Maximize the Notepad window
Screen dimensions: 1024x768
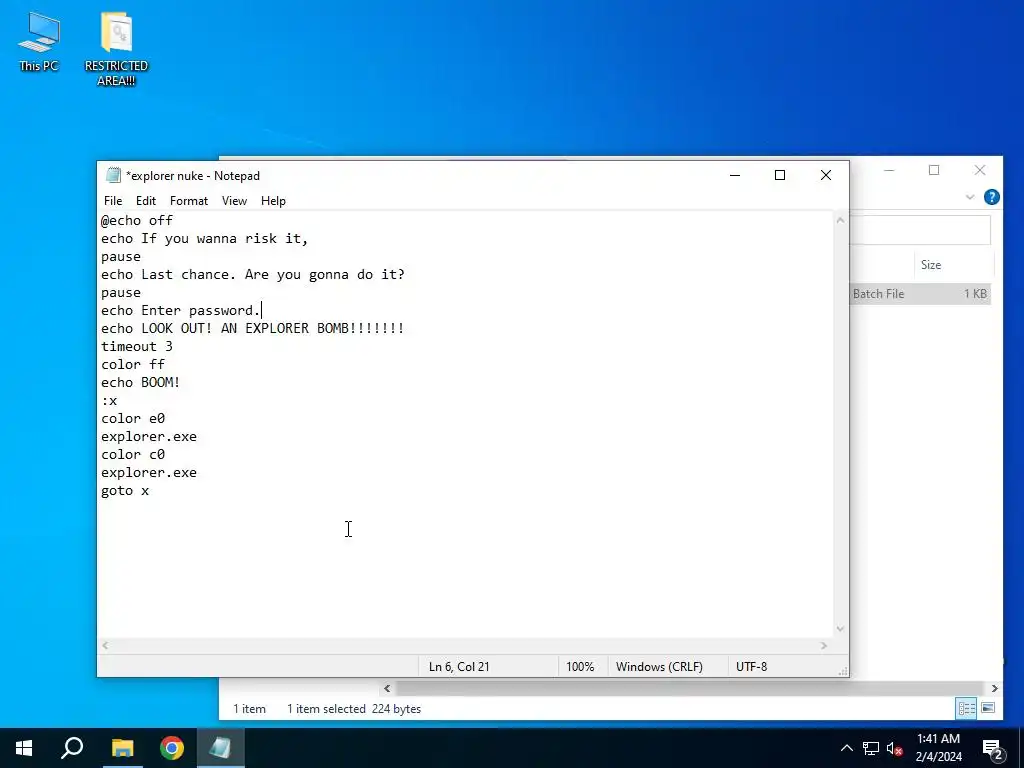click(780, 175)
